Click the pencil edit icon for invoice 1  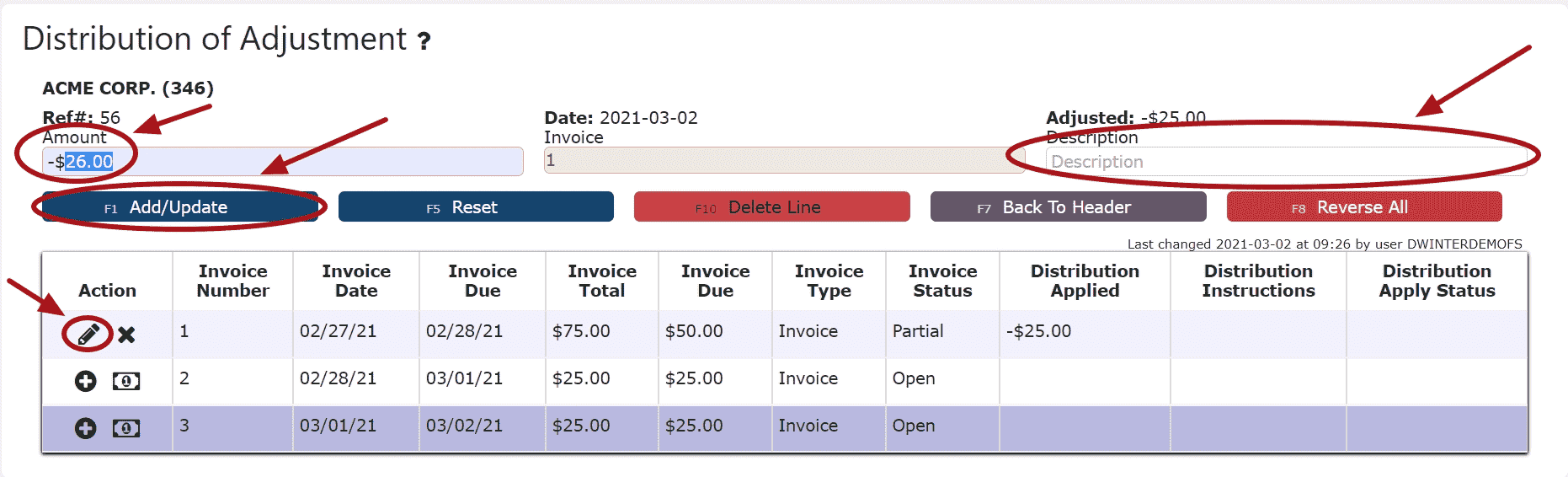point(88,335)
